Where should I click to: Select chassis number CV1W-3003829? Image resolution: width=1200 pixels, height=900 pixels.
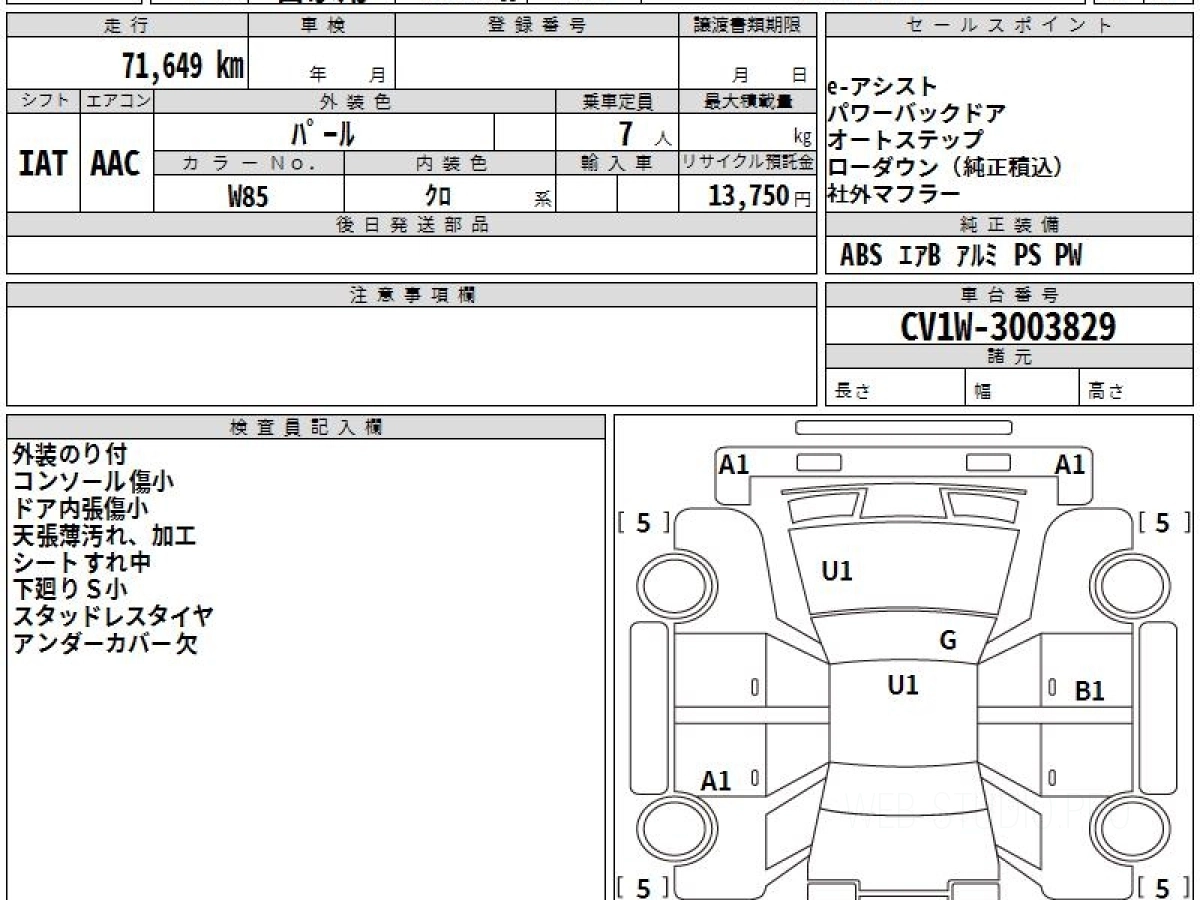pyautogui.click(x=1008, y=327)
